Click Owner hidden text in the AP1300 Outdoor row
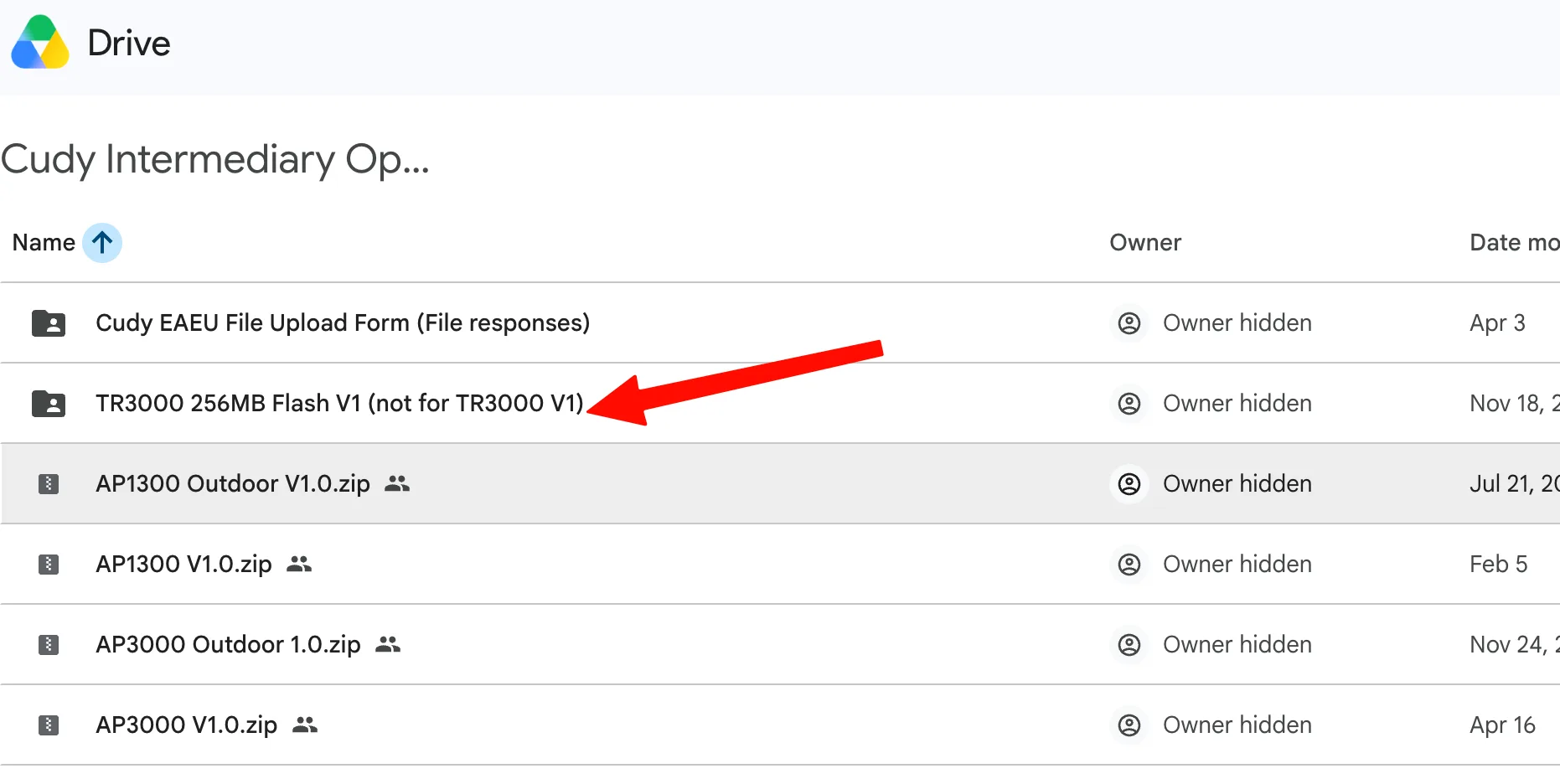This screenshot has width=1560, height=784. tap(1237, 484)
